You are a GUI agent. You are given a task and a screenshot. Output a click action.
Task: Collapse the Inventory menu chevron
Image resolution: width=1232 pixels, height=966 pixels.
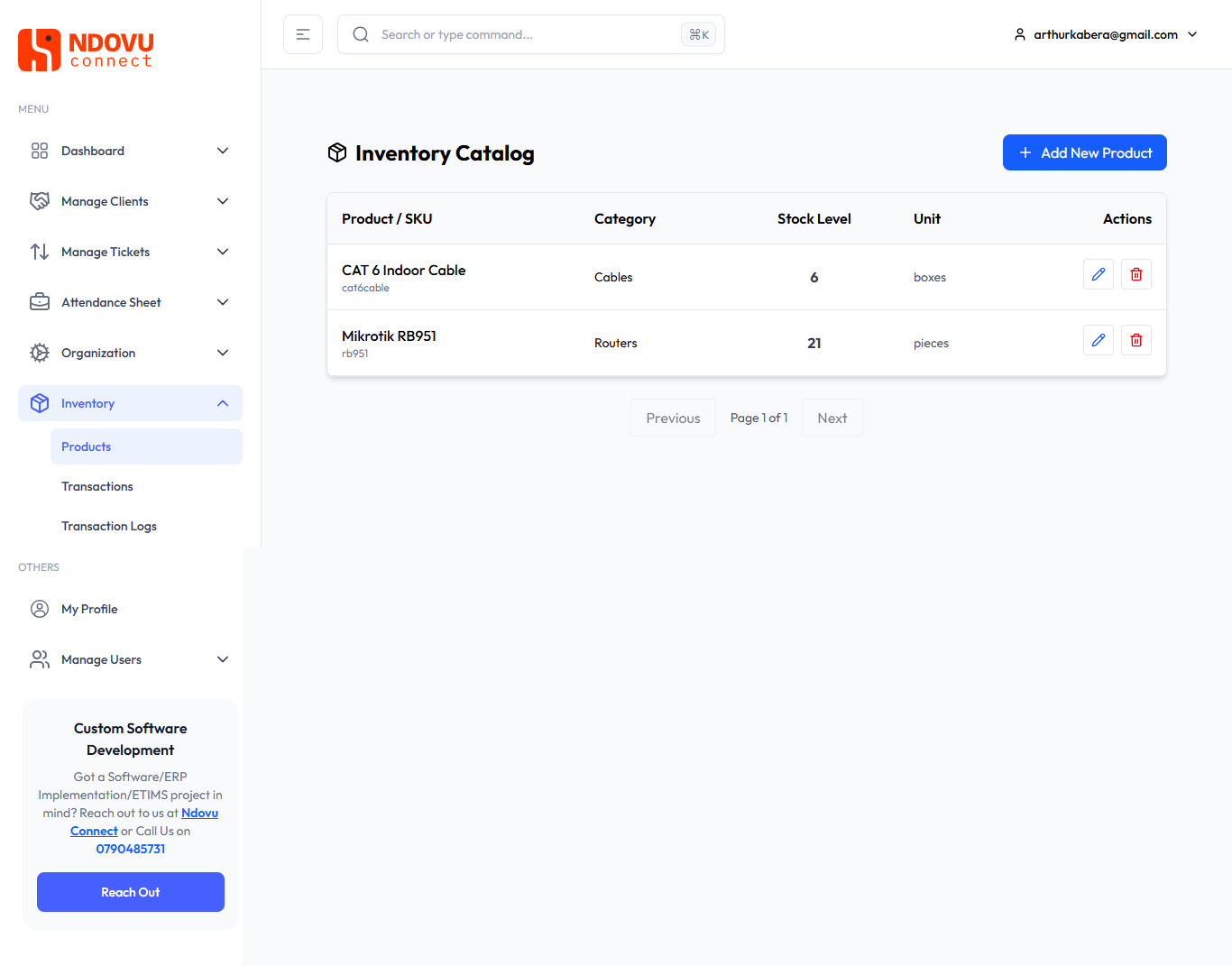[x=223, y=403]
